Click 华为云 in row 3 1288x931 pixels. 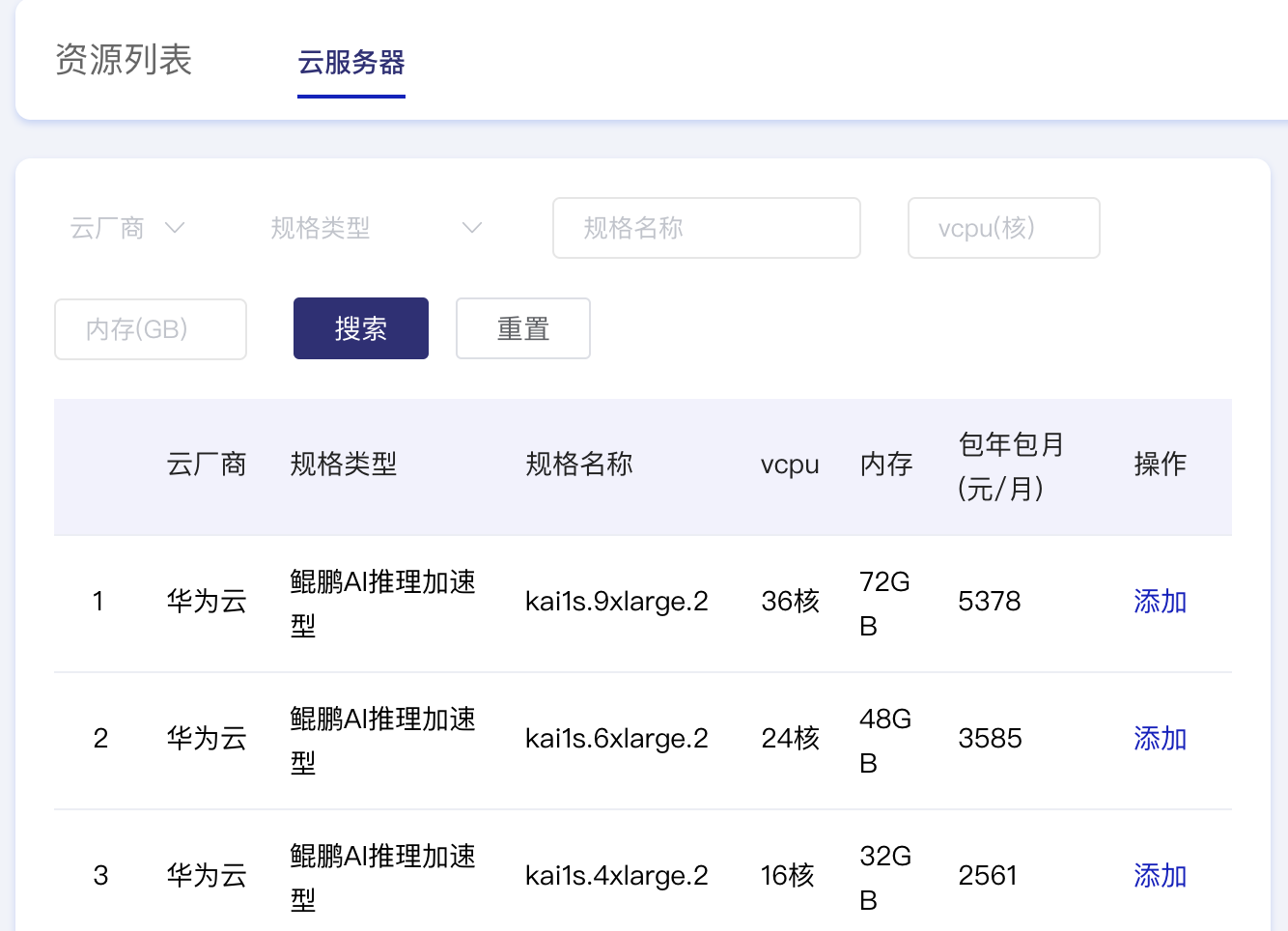point(207,876)
